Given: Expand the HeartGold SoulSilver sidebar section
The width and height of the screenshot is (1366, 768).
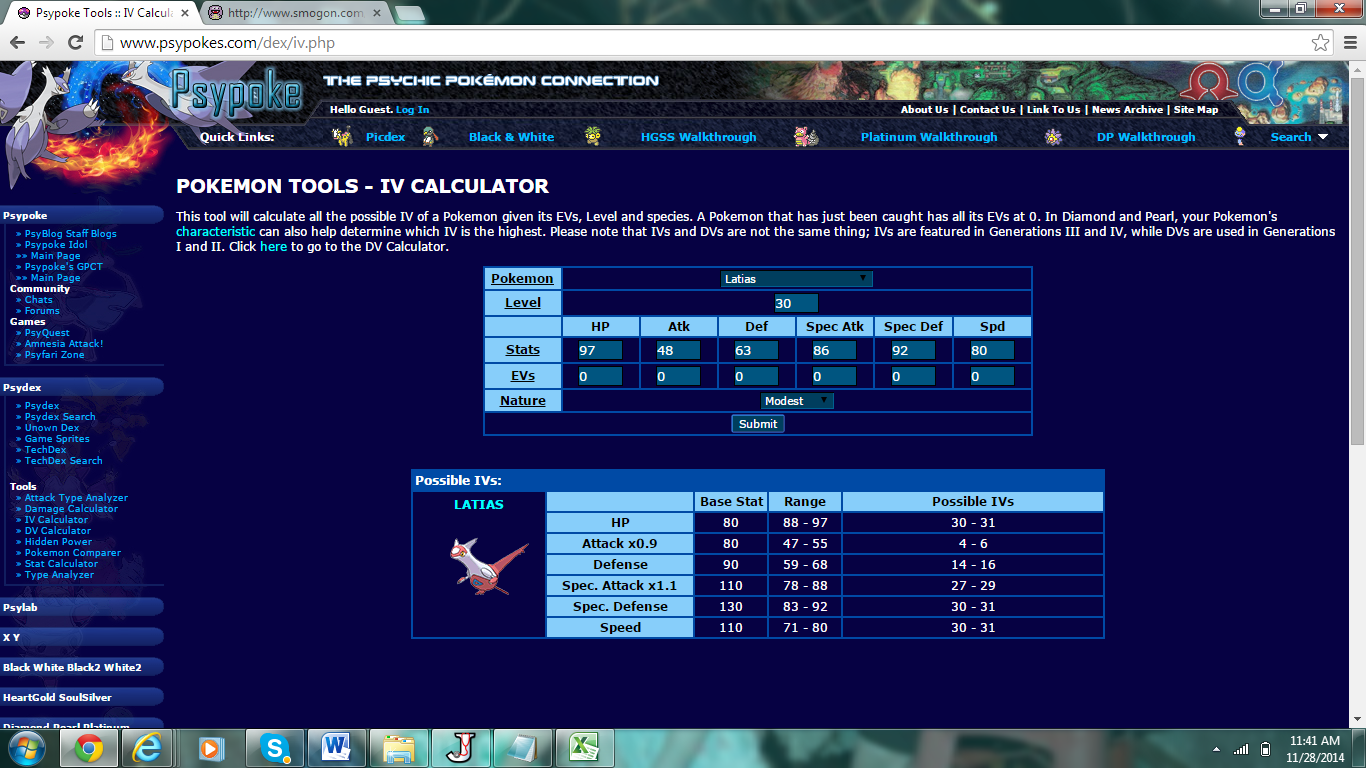Looking at the screenshot, I should (x=82, y=697).
